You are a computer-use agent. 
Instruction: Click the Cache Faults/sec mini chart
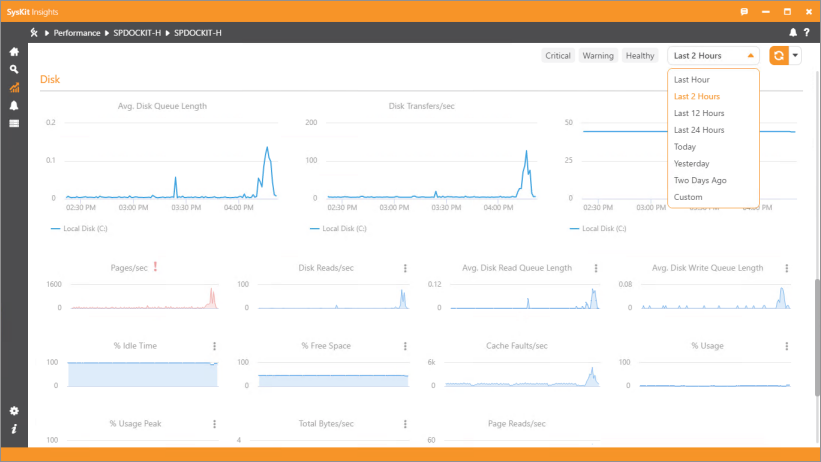pos(521,375)
